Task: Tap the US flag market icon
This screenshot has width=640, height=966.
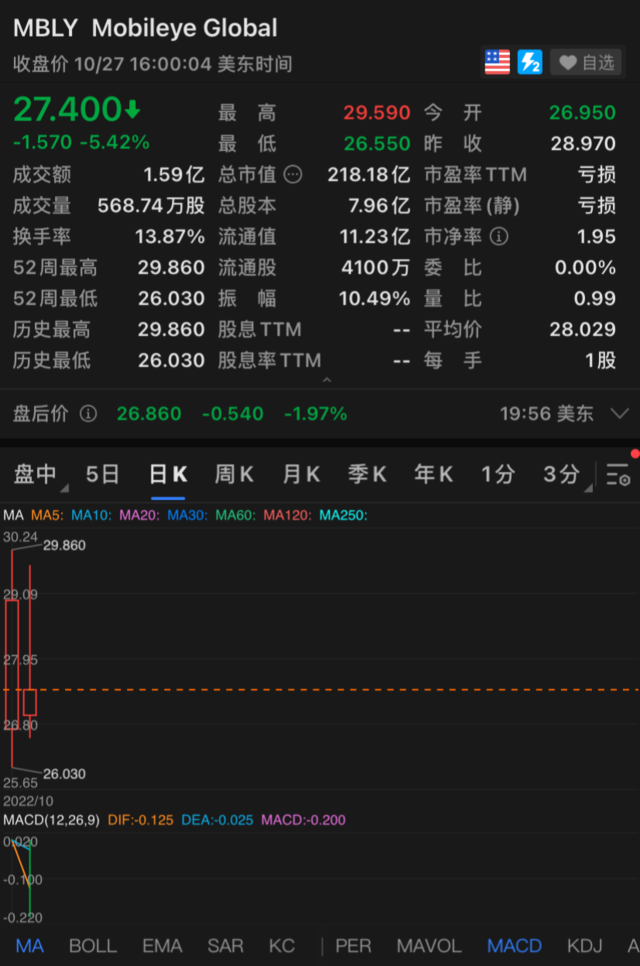Action: pos(497,62)
